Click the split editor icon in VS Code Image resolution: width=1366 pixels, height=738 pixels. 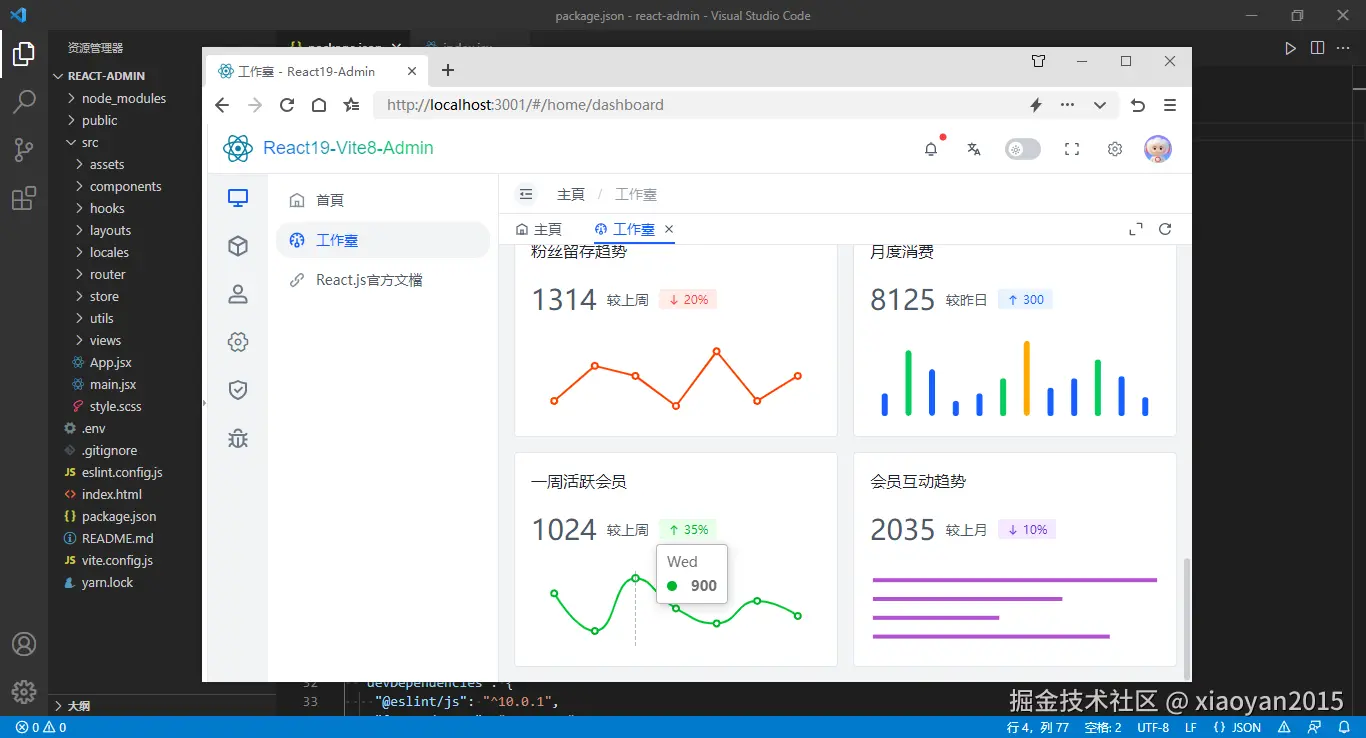[x=1318, y=48]
